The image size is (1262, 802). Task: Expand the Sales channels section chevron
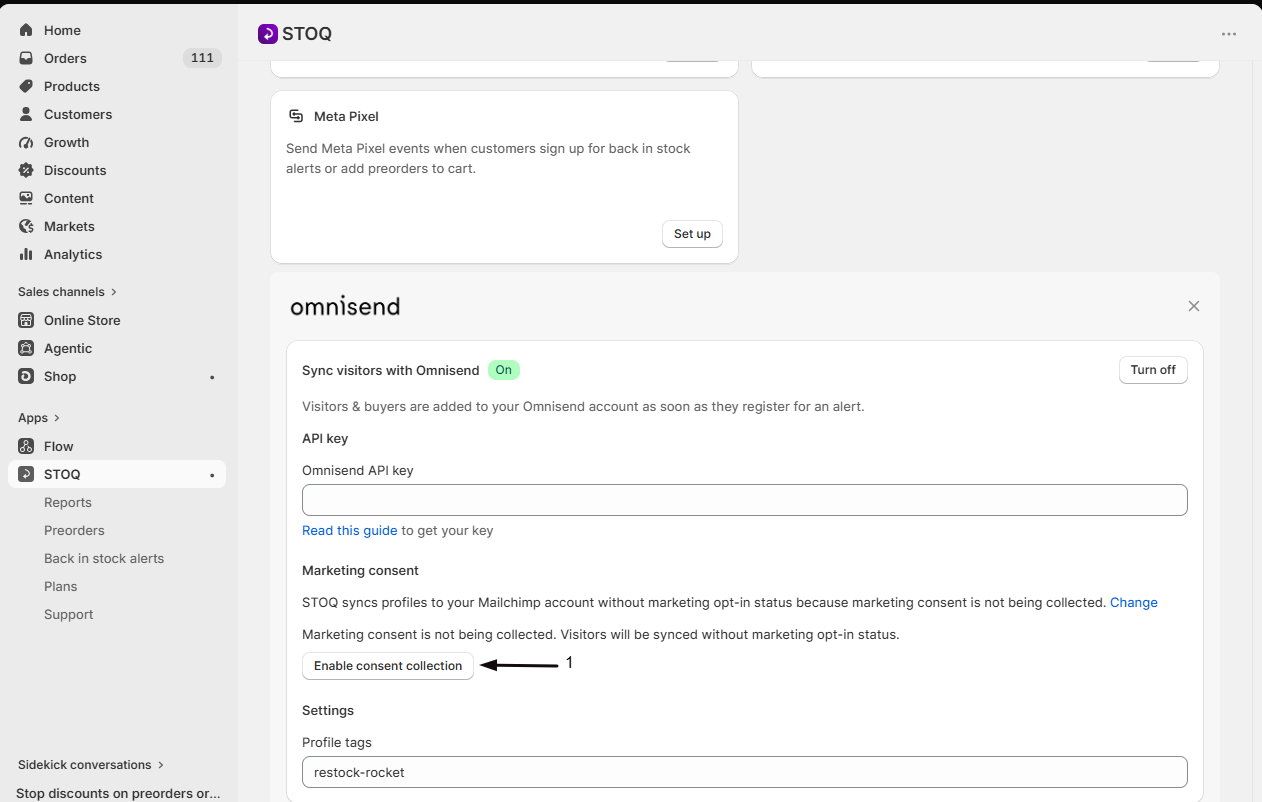tap(114, 292)
